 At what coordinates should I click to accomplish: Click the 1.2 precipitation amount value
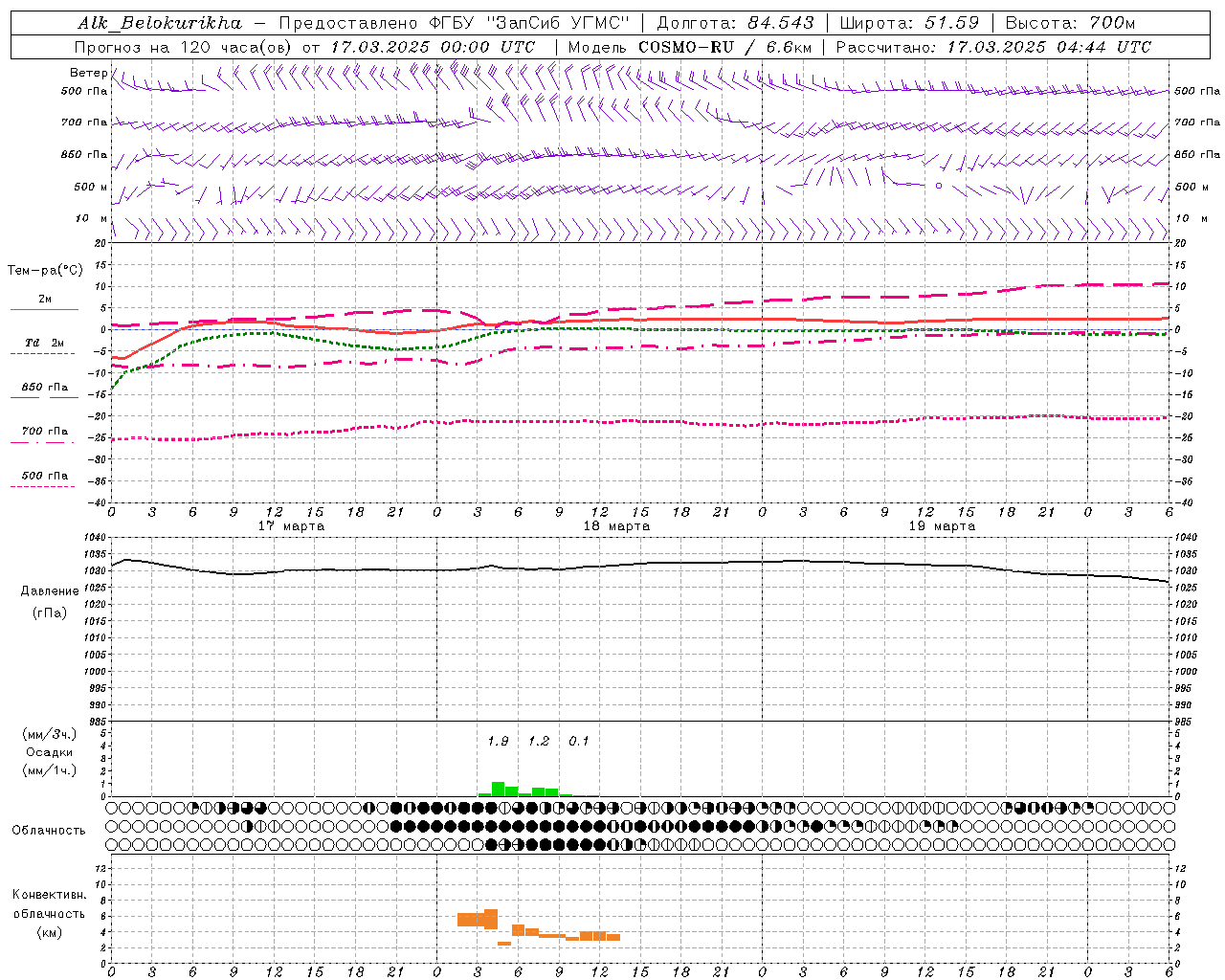click(x=539, y=742)
